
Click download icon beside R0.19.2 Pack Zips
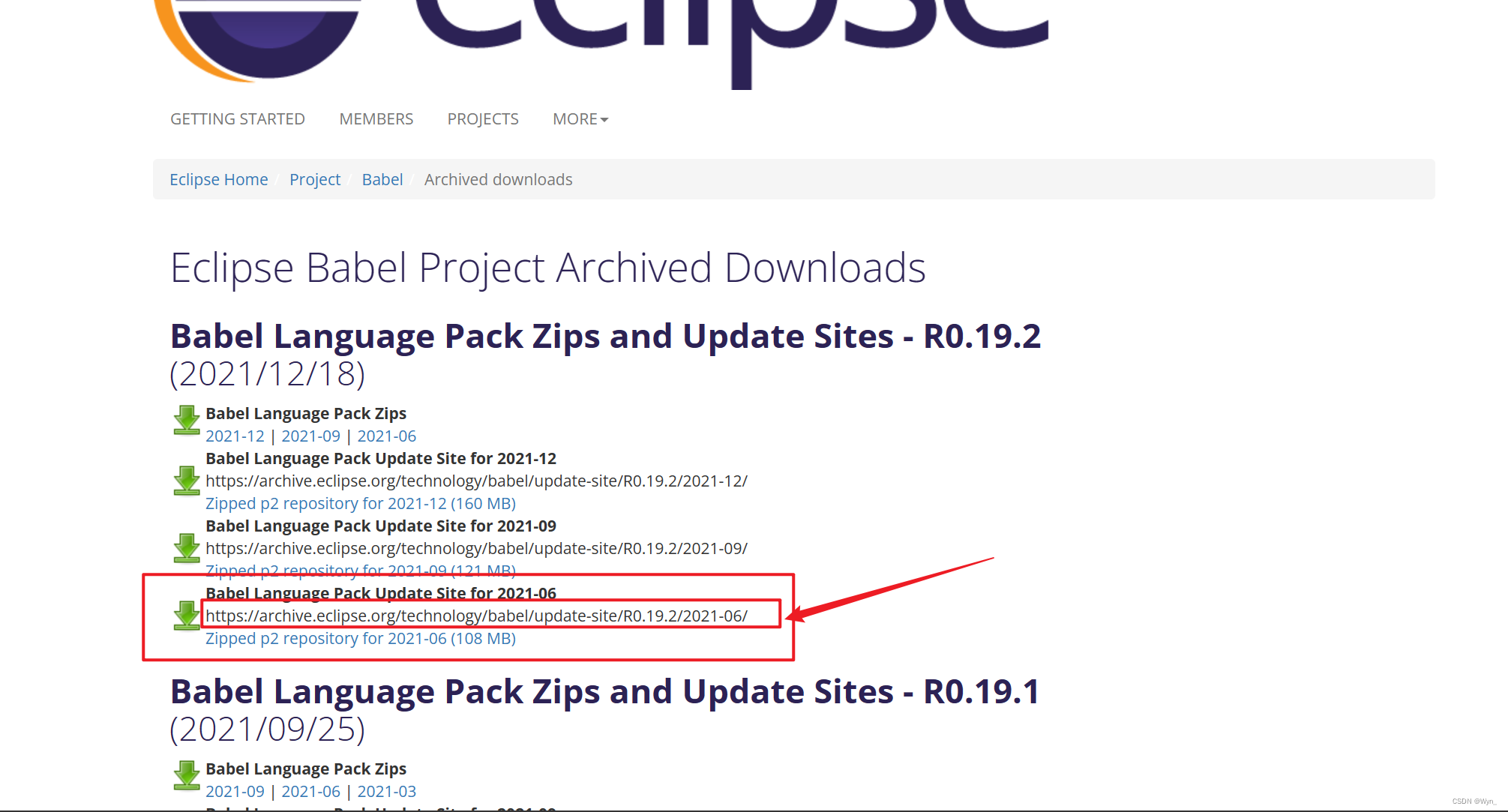(187, 420)
